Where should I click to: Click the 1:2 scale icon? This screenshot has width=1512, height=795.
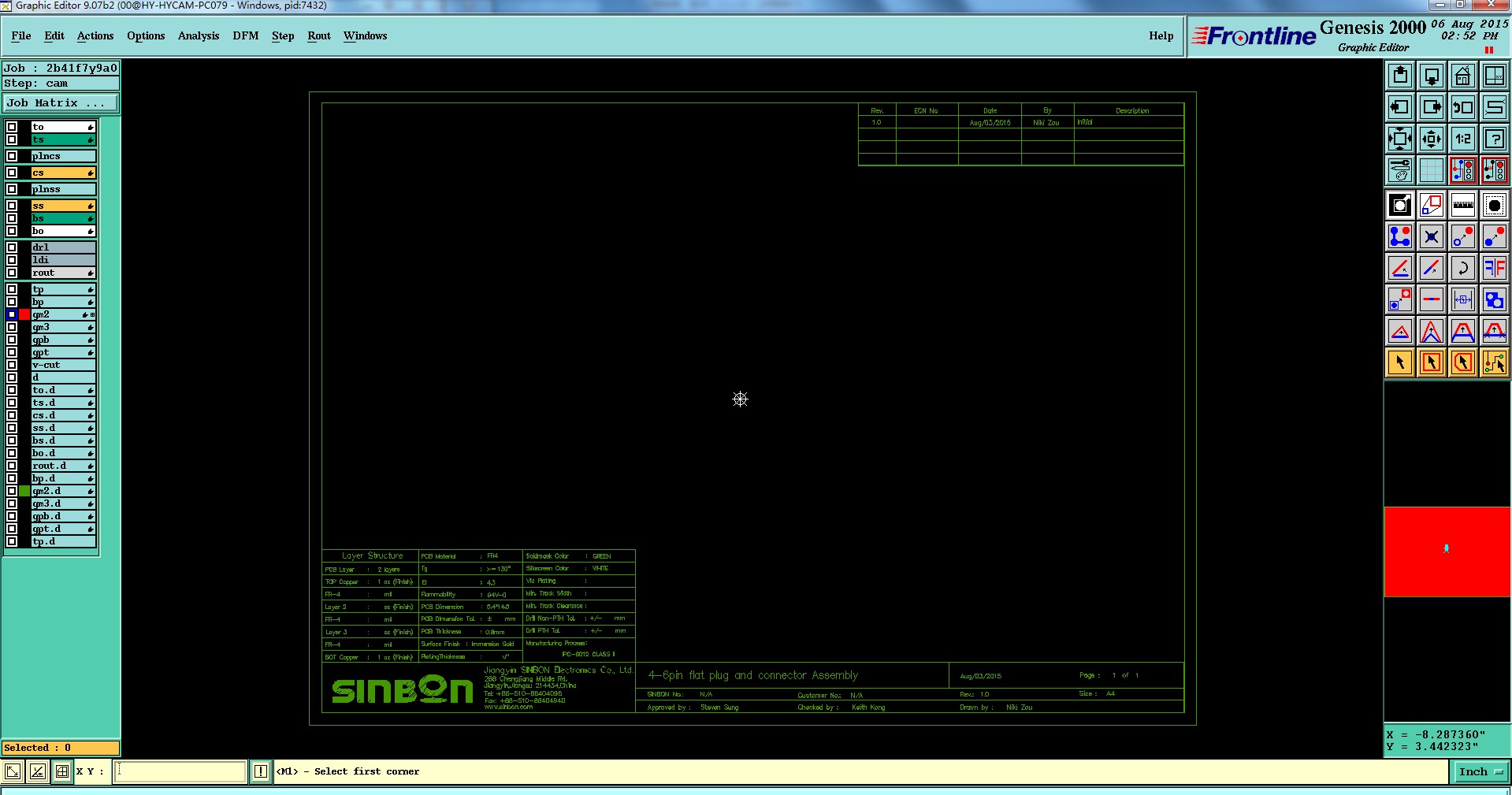pyautogui.click(x=1462, y=139)
